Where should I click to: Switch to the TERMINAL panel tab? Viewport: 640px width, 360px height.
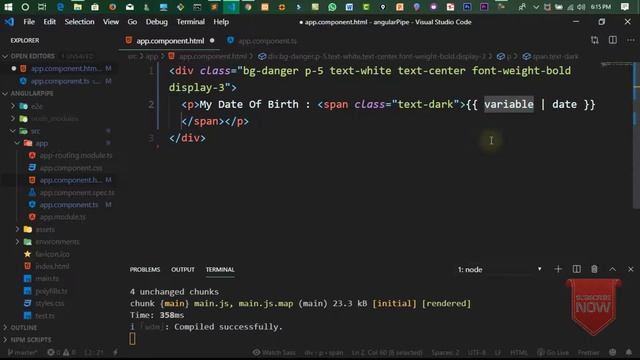220,269
